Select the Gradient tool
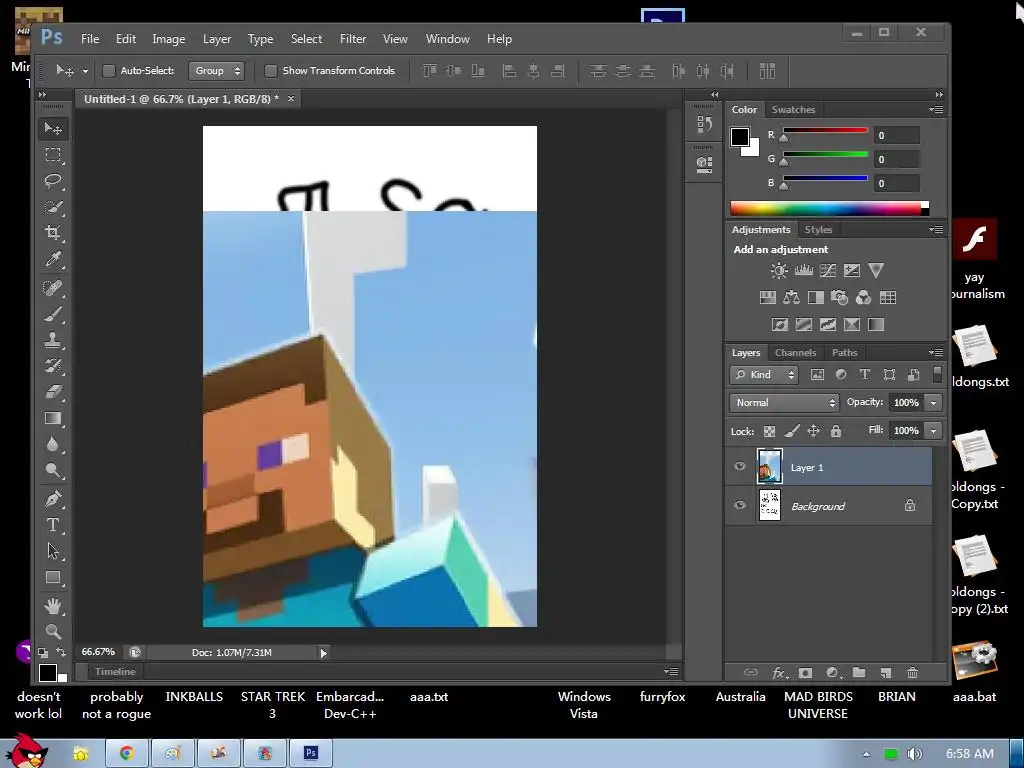The height and width of the screenshot is (768, 1024). [x=54, y=419]
